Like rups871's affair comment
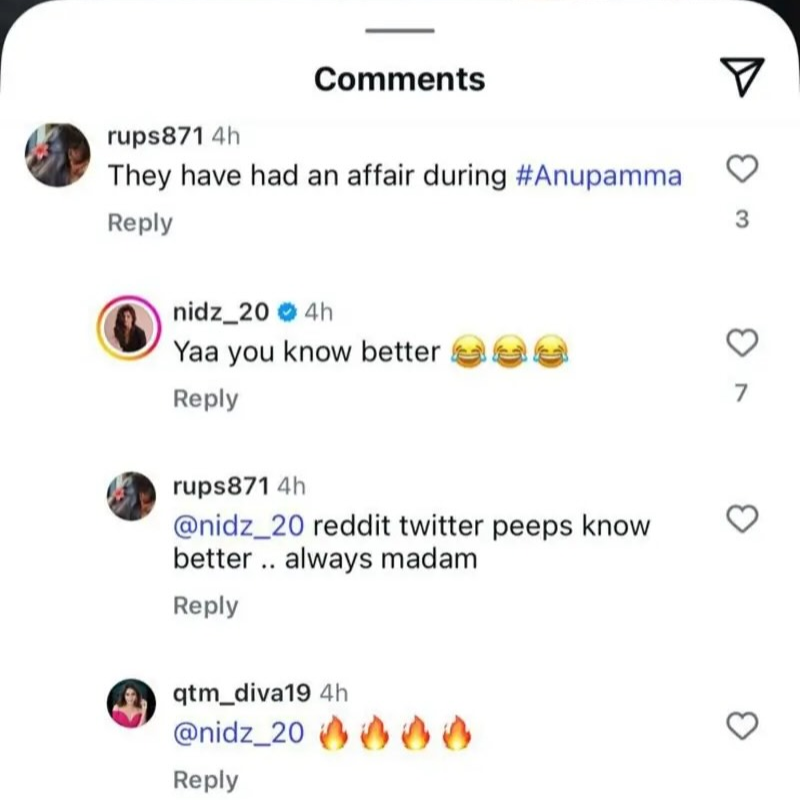 click(x=741, y=171)
